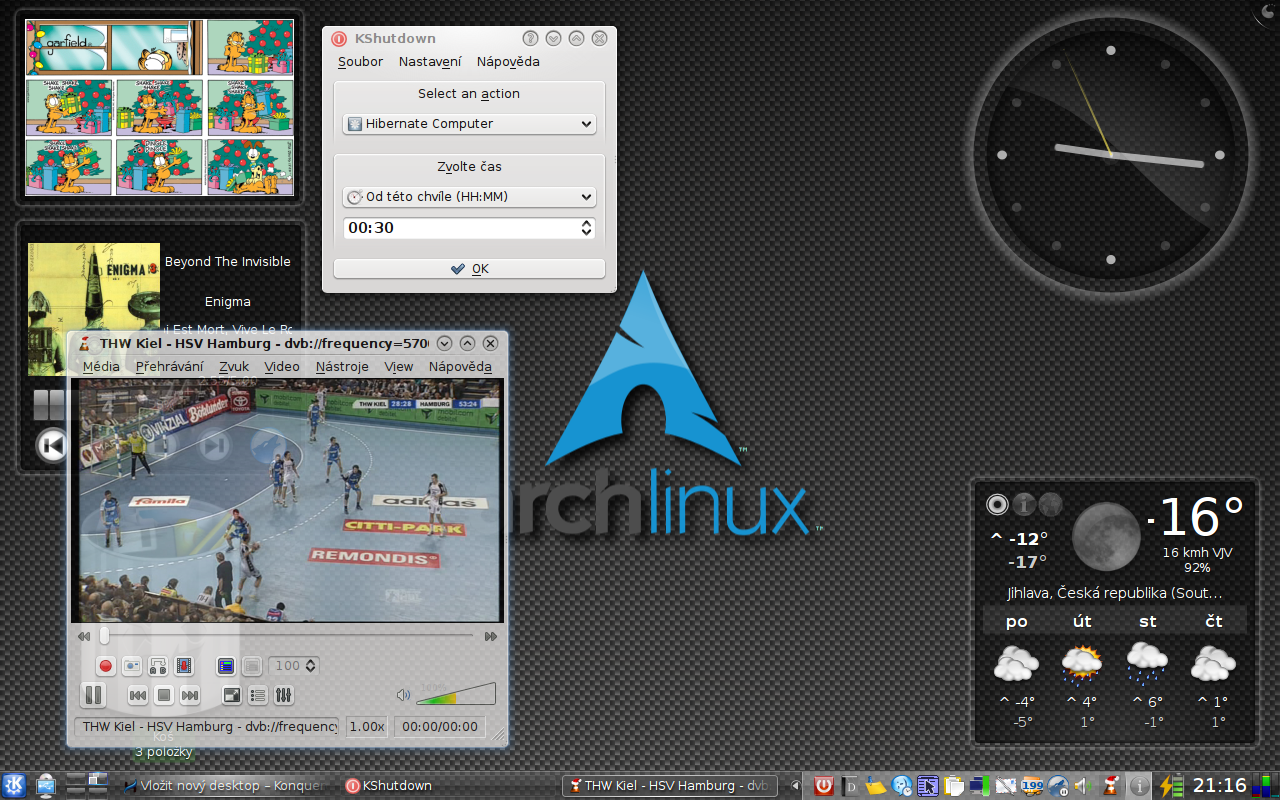The height and width of the screenshot is (800, 1280).
Task: Toggle A-B loop in VLC
Action: pos(158,665)
